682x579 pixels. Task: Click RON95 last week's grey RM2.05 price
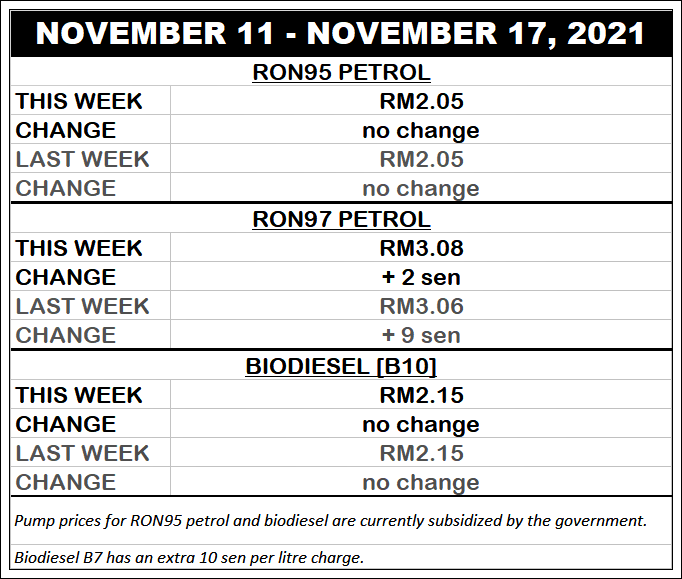pyautogui.click(x=421, y=160)
